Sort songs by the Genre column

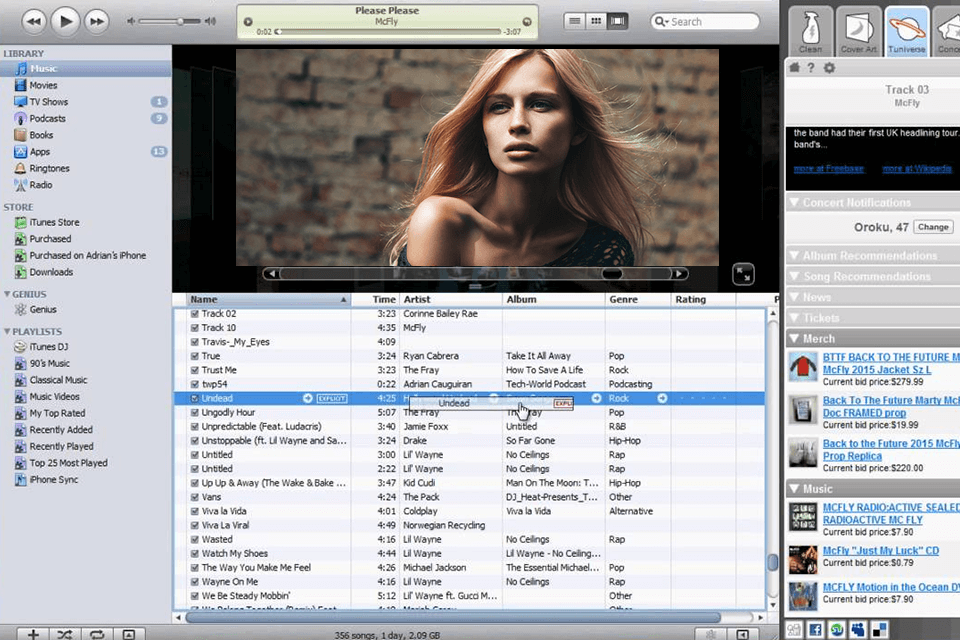point(637,299)
